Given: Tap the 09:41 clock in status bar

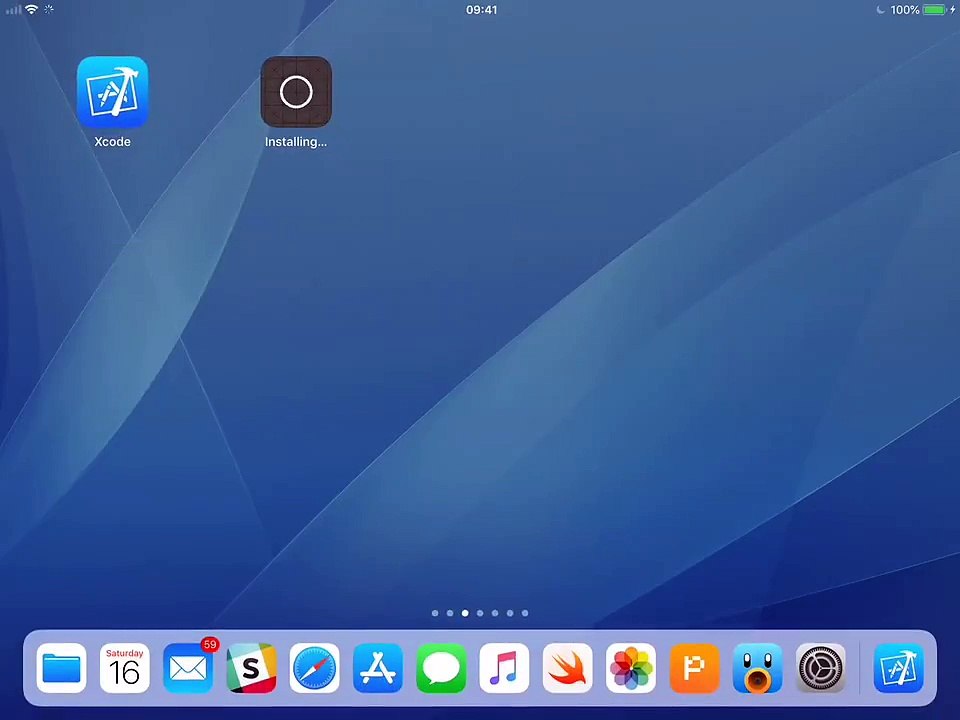Looking at the screenshot, I should tap(481, 10).
